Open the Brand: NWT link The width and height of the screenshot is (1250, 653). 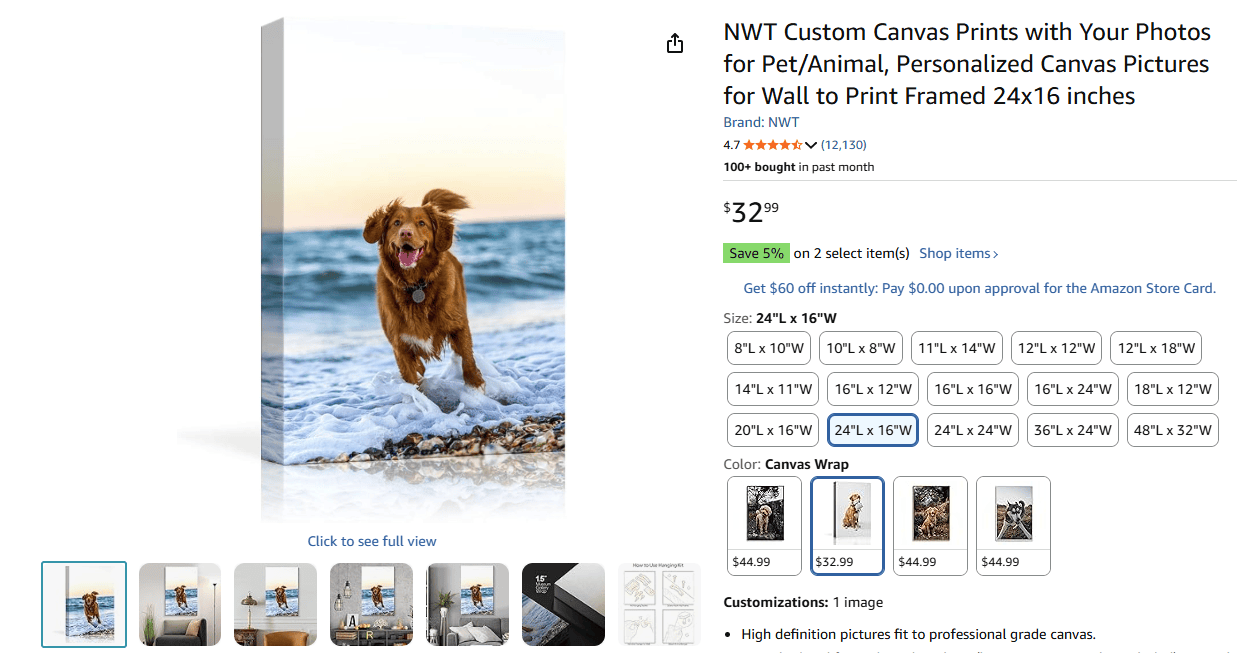(761, 122)
